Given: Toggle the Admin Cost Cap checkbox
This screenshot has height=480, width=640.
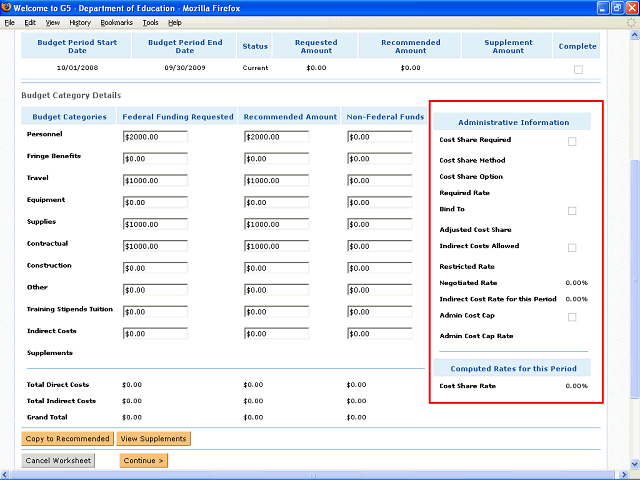Looking at the screenshot, I should (x=572, y=317).
